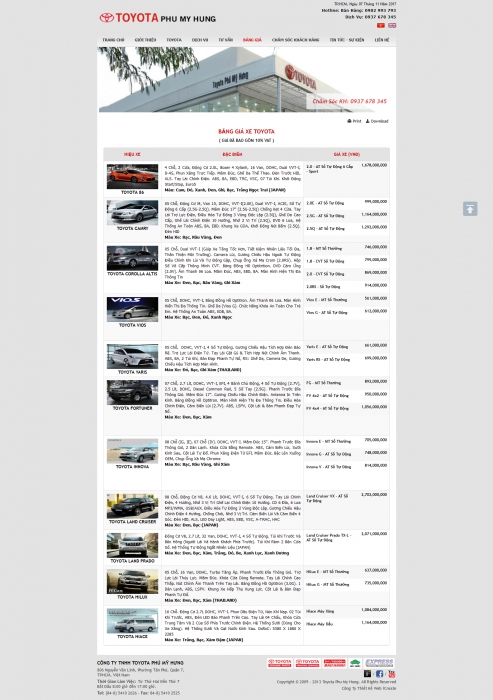Click the Bảng Giá Xe Toyota heading
This screenshot has width=493, height=700.
pos(246,132)
